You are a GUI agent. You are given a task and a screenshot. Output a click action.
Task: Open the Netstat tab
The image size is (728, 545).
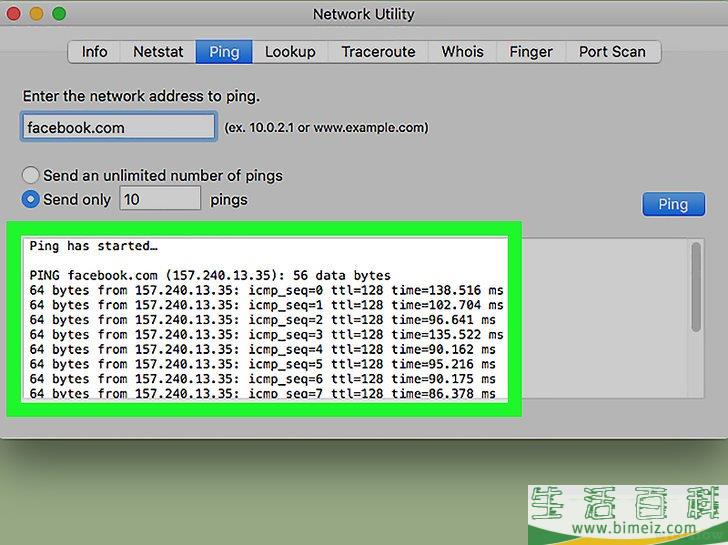coord(158,52)
